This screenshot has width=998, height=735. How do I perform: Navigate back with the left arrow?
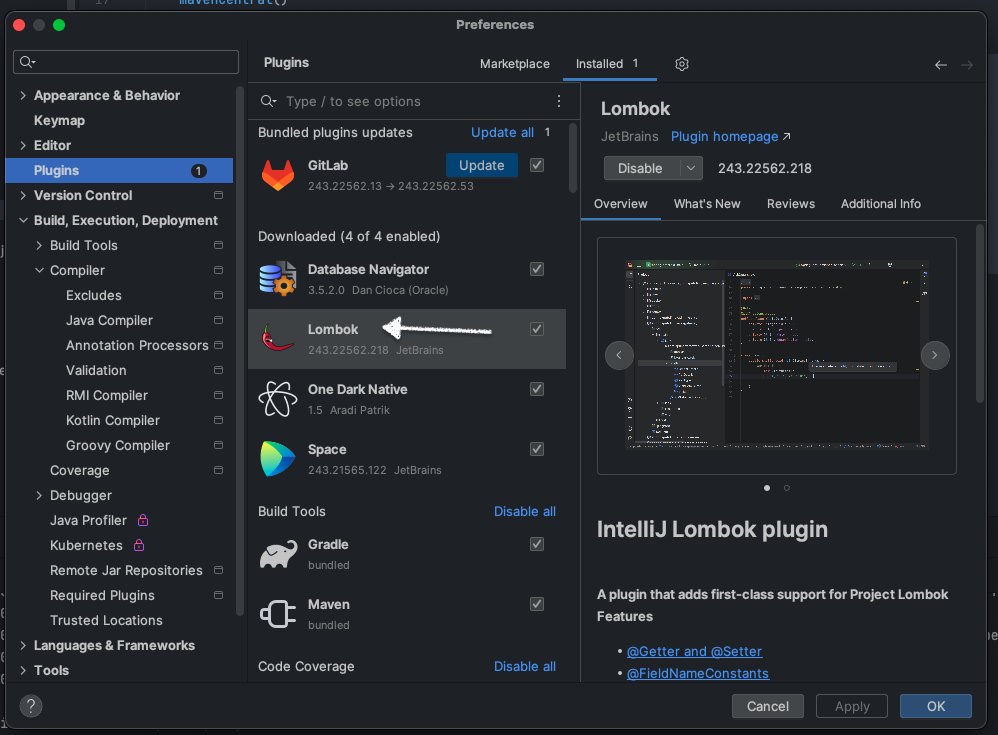click(941, 65)
